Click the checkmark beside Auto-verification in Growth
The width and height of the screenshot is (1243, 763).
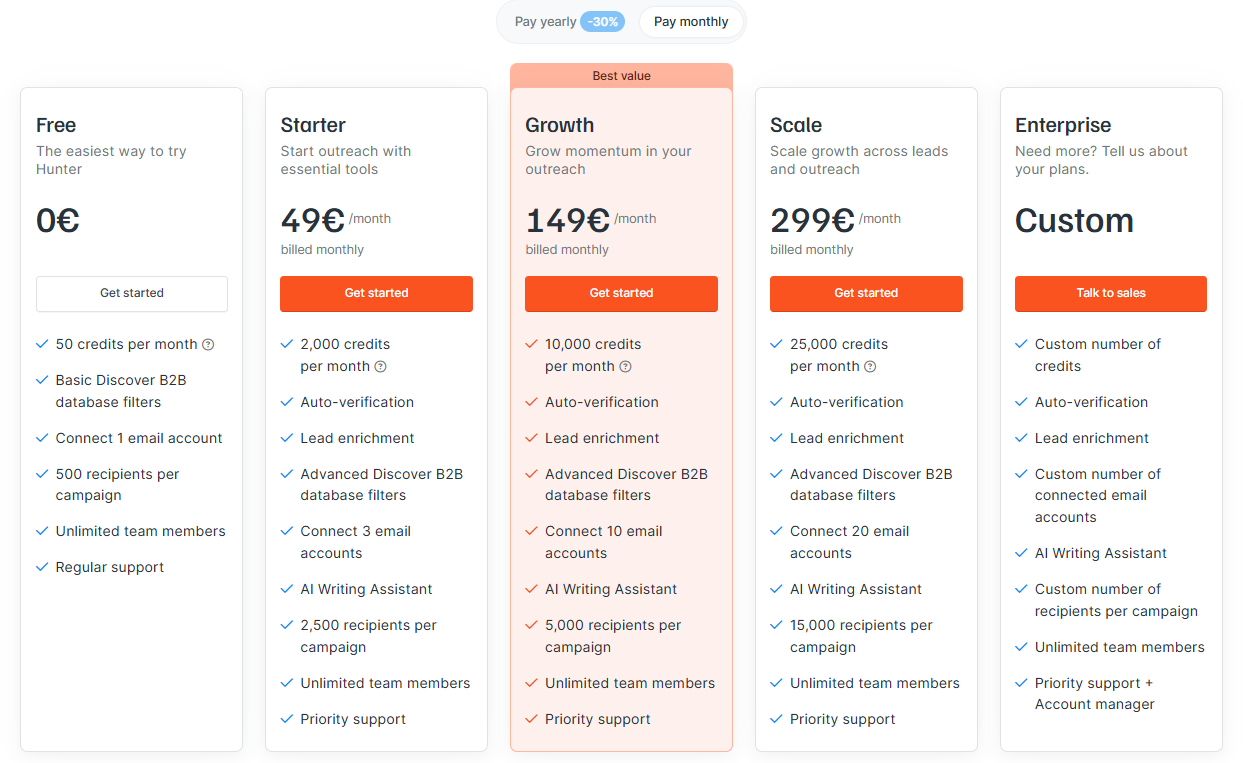pos(531,402)
